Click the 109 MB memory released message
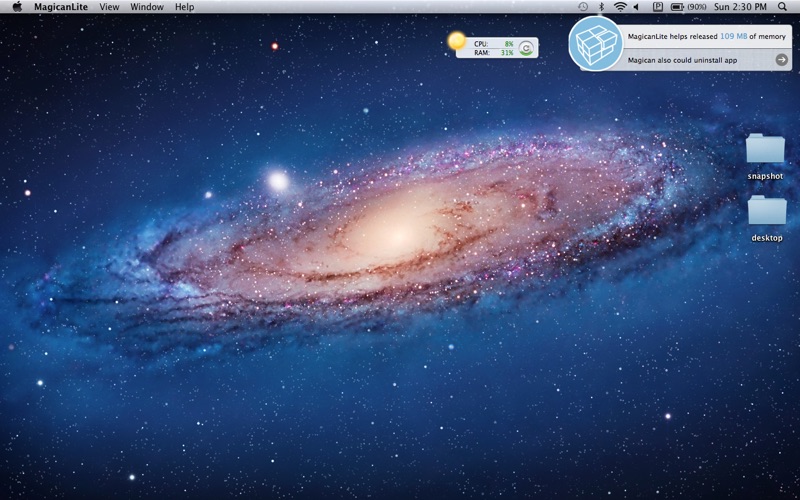 click(x=707, y=37)
